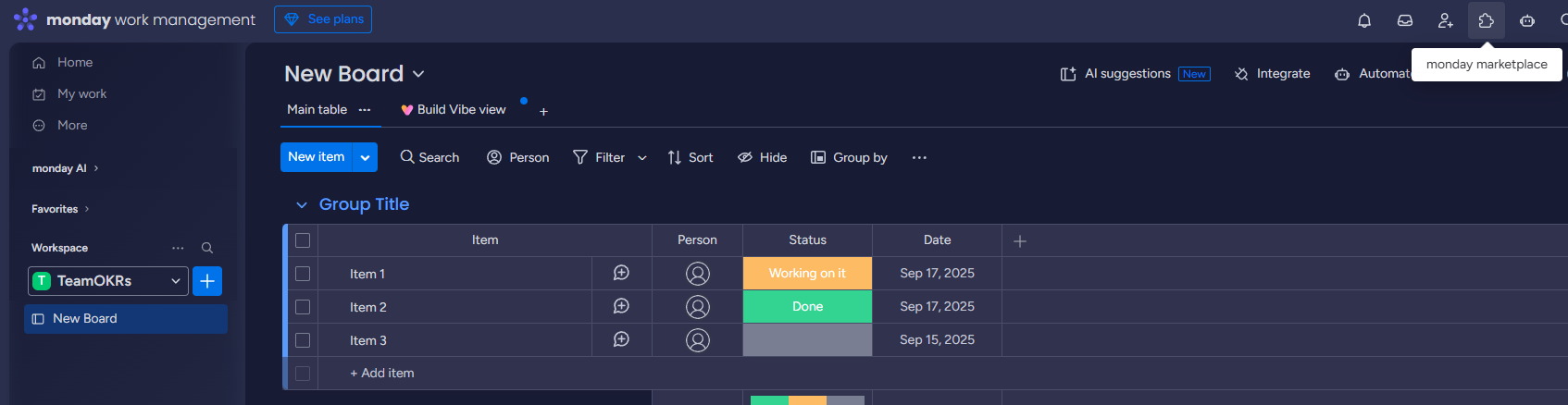
Task: Open Hide columns option
Action: (762, 157)
